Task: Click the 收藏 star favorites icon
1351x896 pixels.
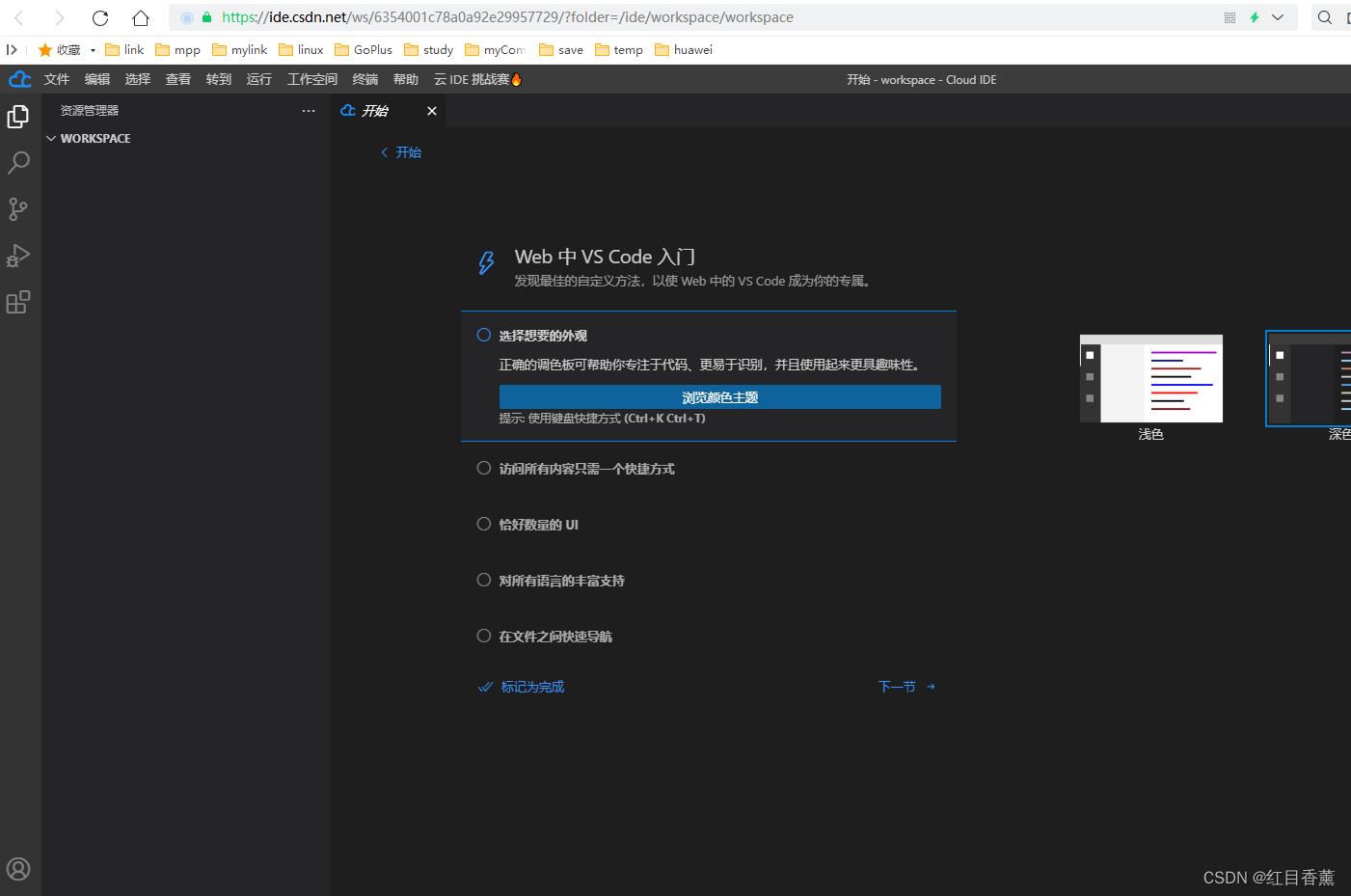Action: point(44,49)
